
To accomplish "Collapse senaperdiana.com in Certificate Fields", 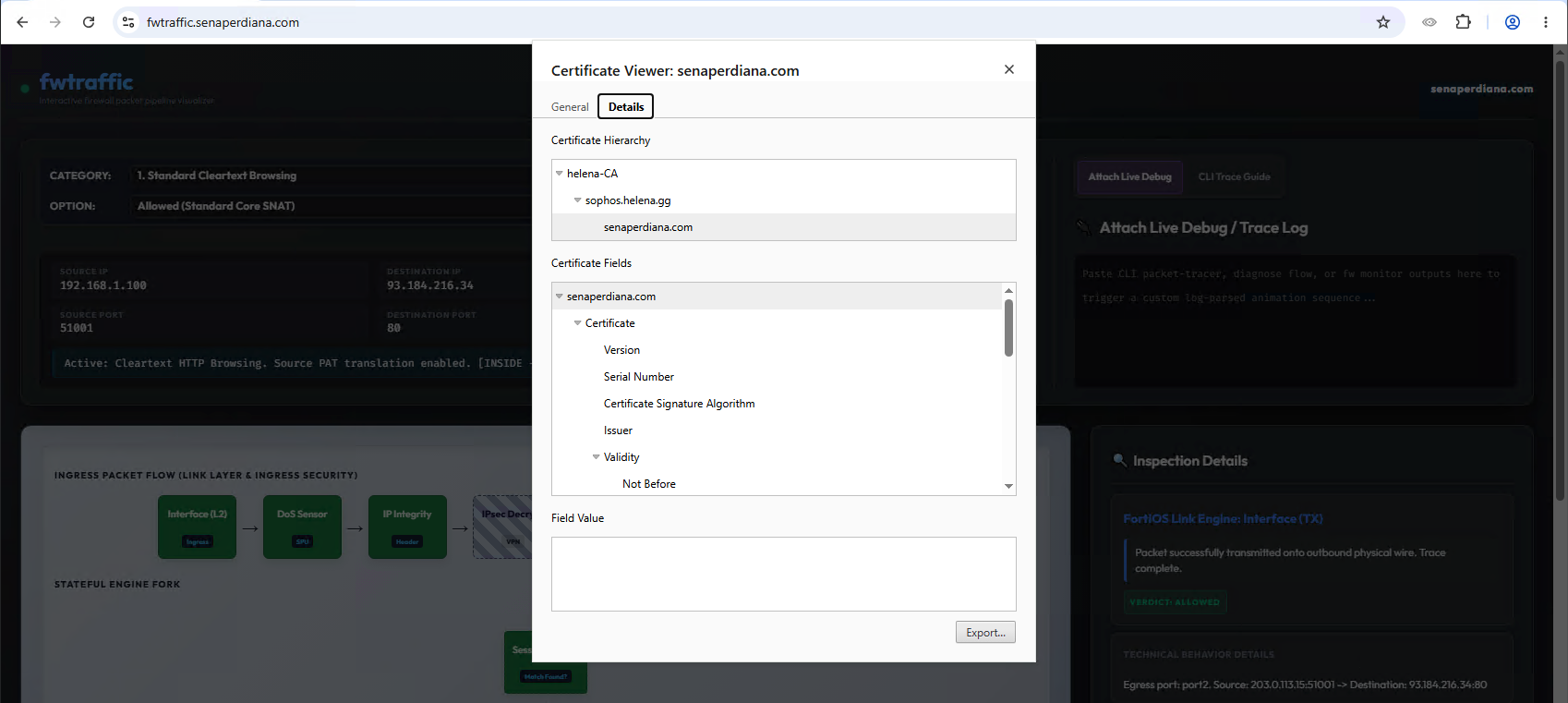I will pyautogui.click(x=559, y=297).
